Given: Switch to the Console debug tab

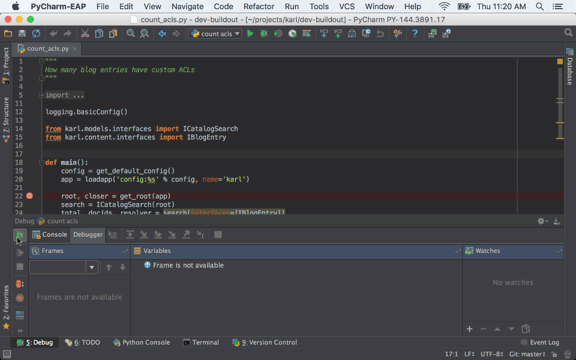Looking at the screenshot, I should coord(50,235).
